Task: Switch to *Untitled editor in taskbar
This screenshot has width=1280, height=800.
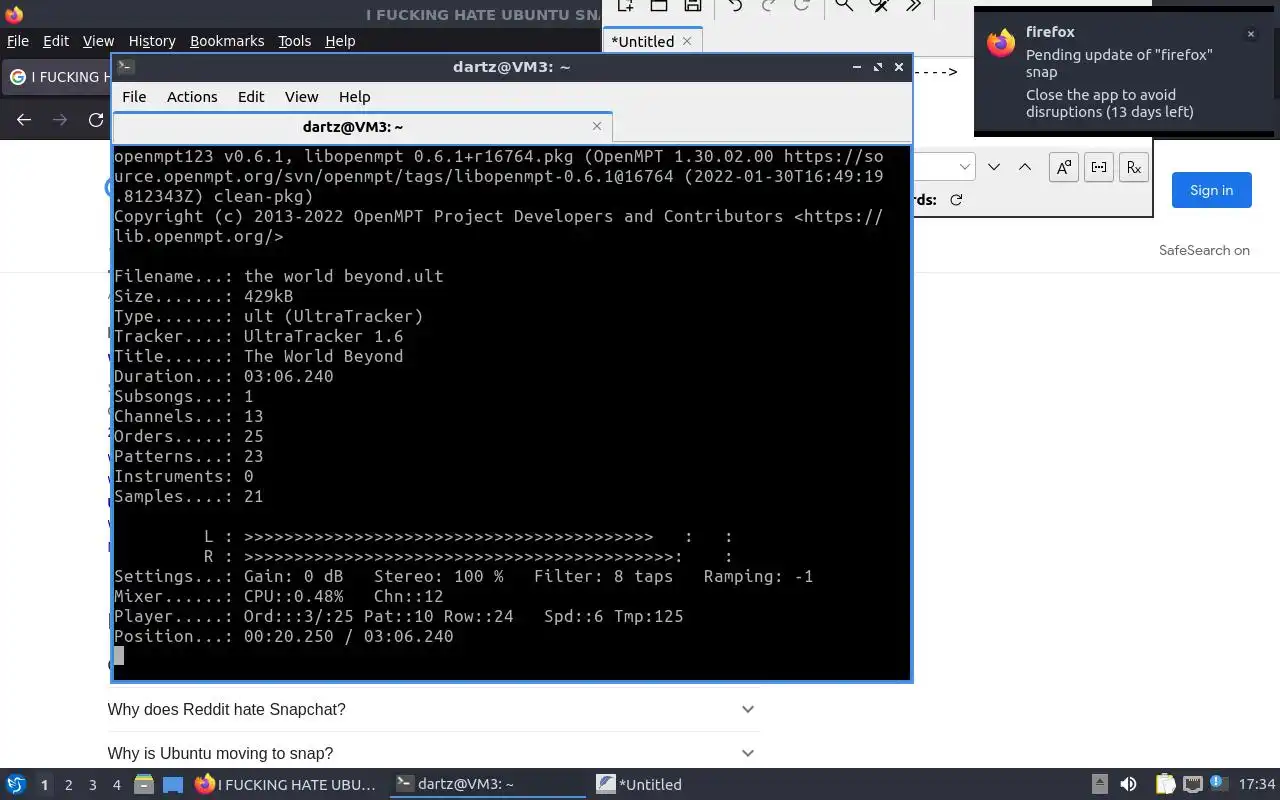Action: (640, 784)
